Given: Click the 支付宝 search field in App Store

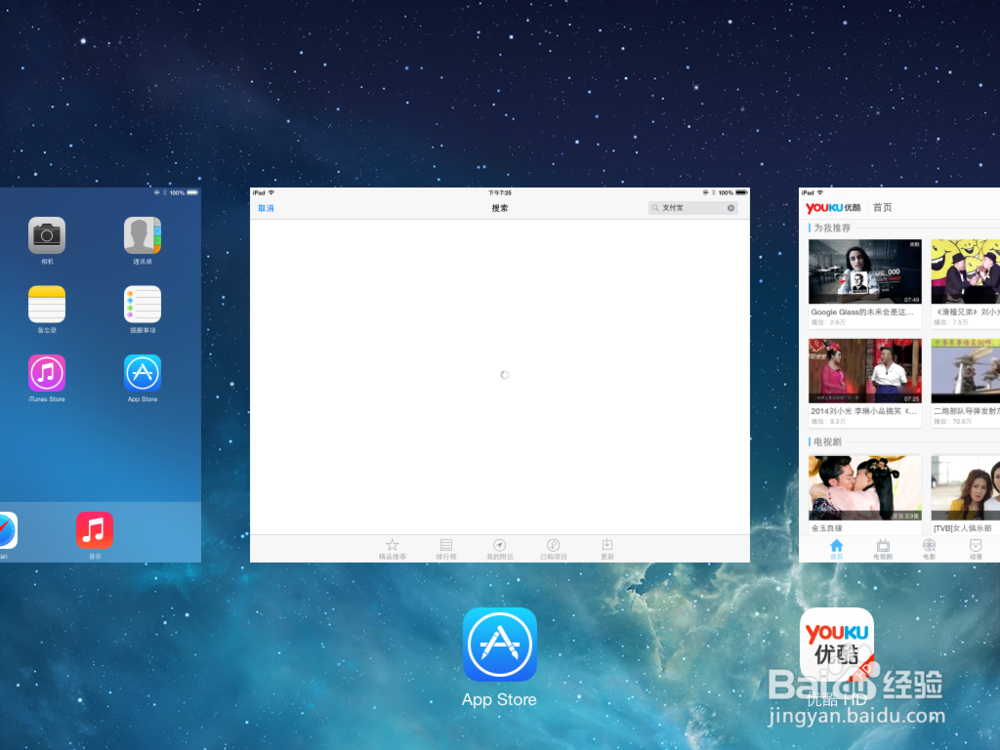Looking at the screenshot, I should [693, 208].
